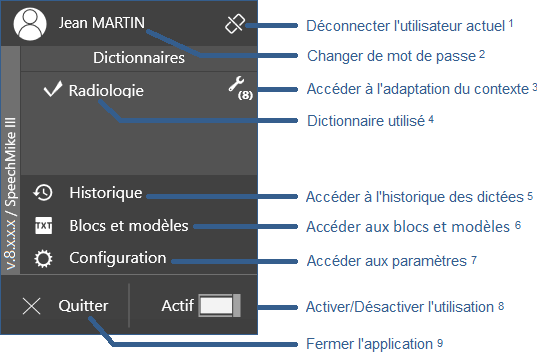Click the TXT blocs icon
Image resolution: width=548 pixels, height=360 pixels.
point(44,225)
